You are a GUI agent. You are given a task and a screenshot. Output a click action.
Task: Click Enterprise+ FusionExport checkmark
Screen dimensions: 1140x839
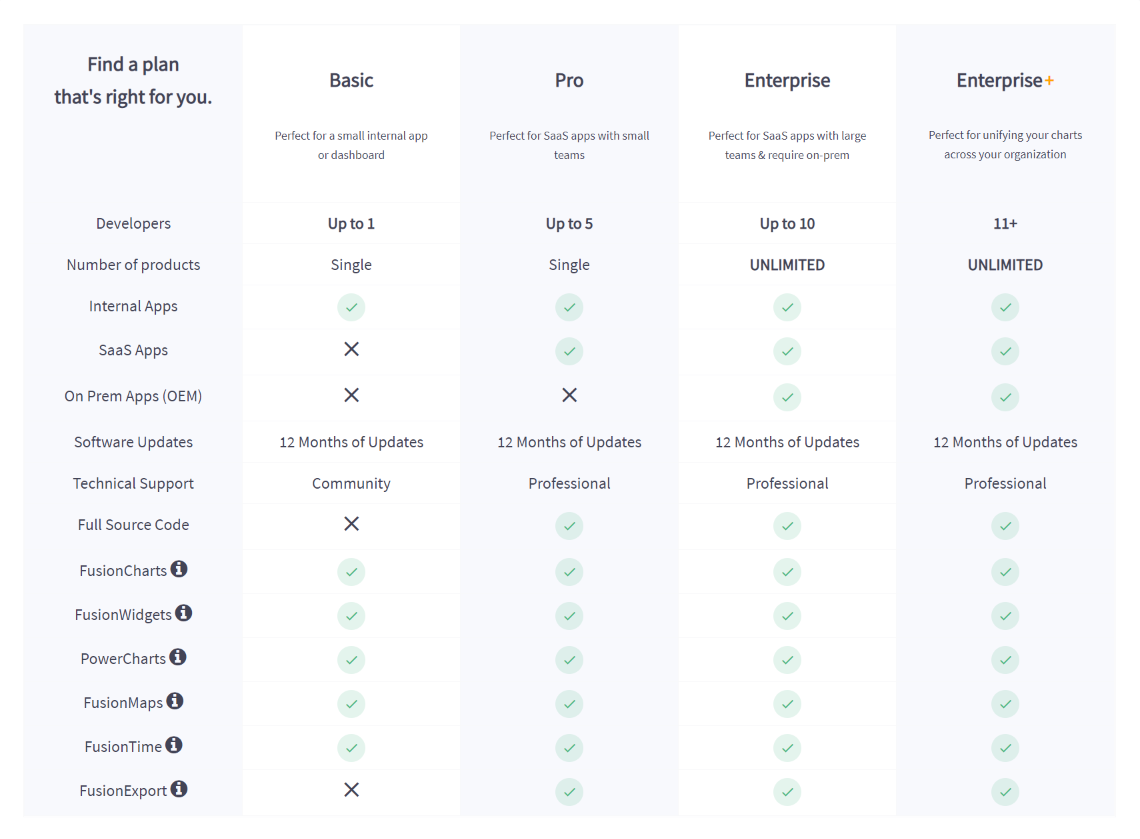[1005, 792]
